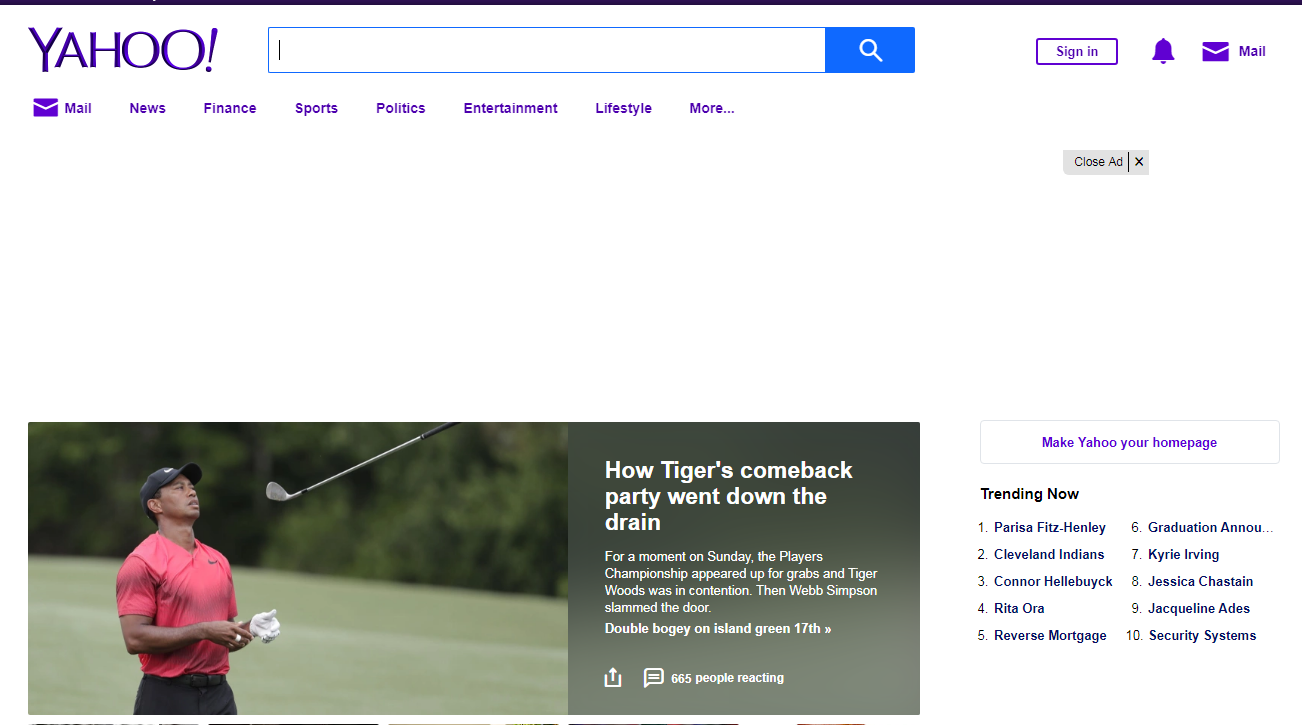The height and width of the screenshot is (725, 1302).
Task: Open the Lifestyle section
Action: click(x=623, y=108)
